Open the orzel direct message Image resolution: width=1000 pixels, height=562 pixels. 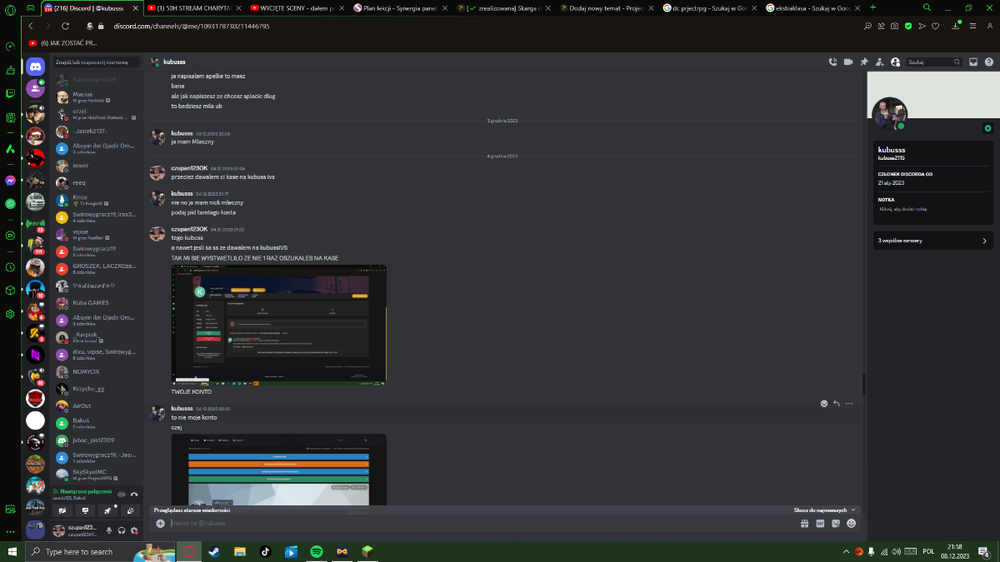97,114
